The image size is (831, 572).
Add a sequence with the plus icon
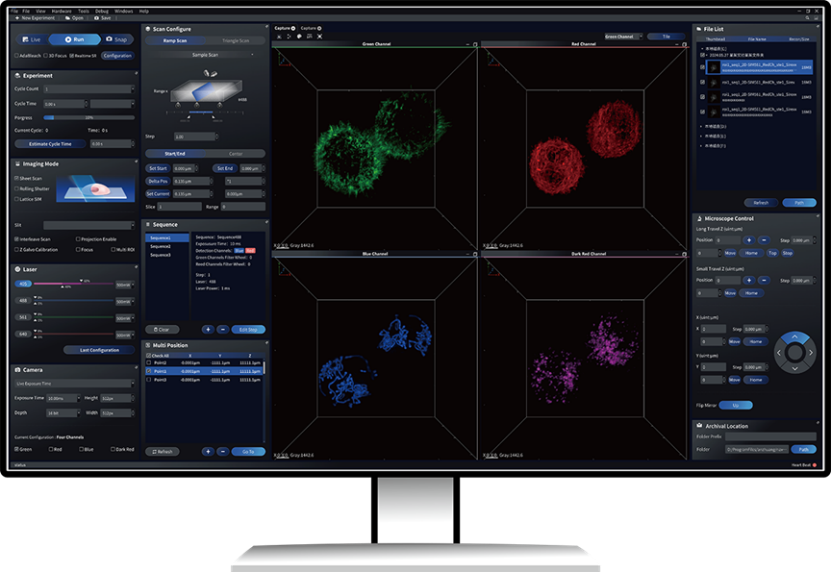point(208,329)
